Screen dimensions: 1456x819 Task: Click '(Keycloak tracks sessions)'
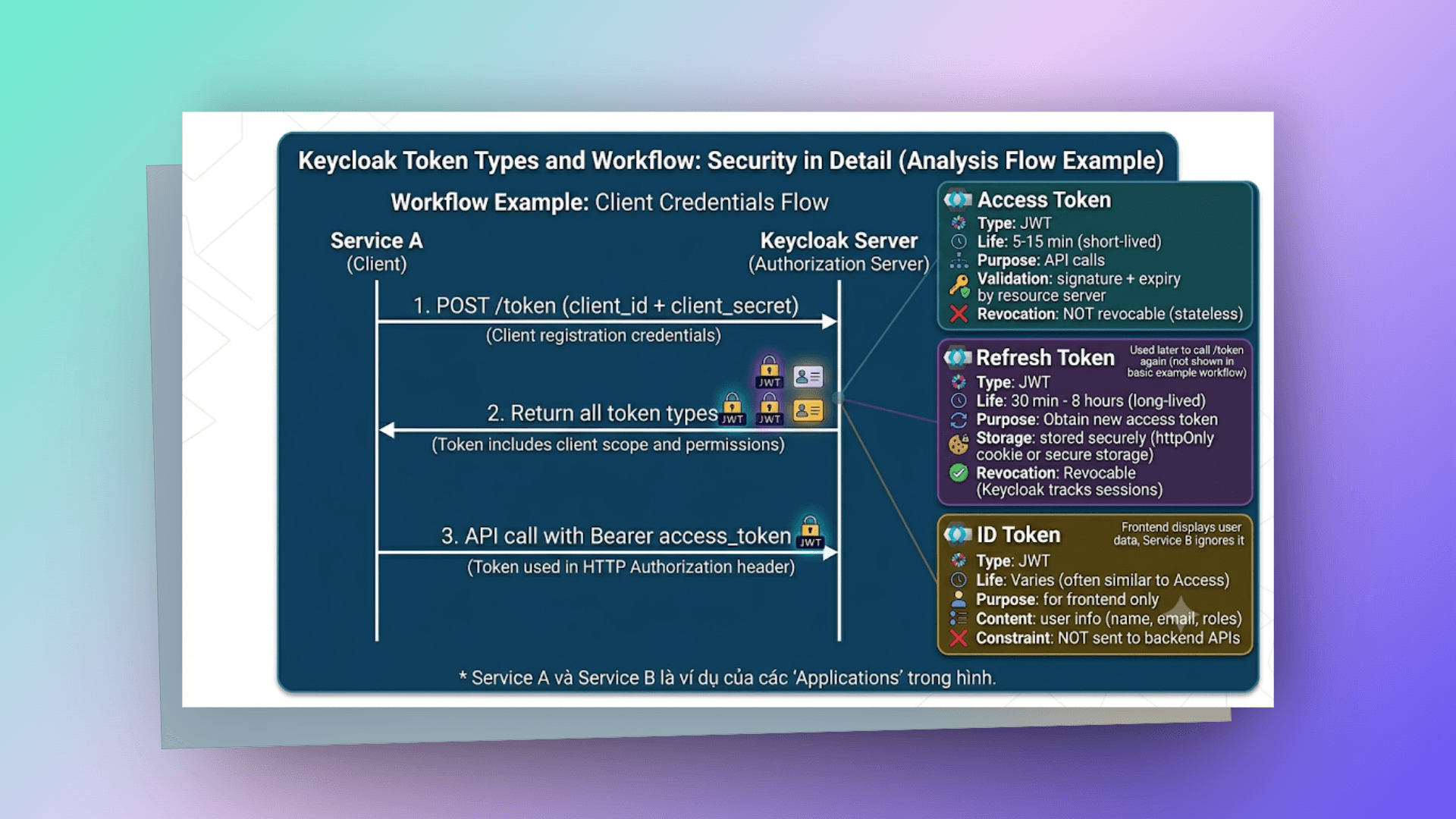(1069, 490)
